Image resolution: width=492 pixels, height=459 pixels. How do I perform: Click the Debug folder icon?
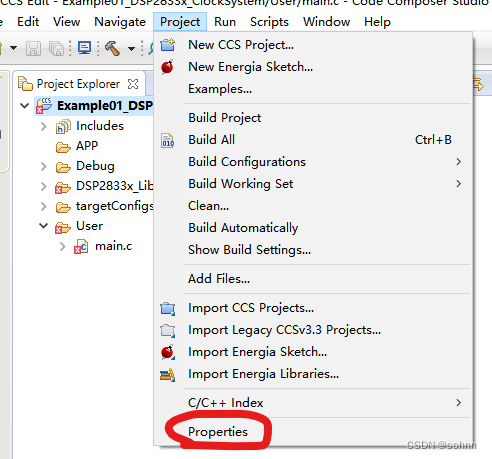[63, 167]
